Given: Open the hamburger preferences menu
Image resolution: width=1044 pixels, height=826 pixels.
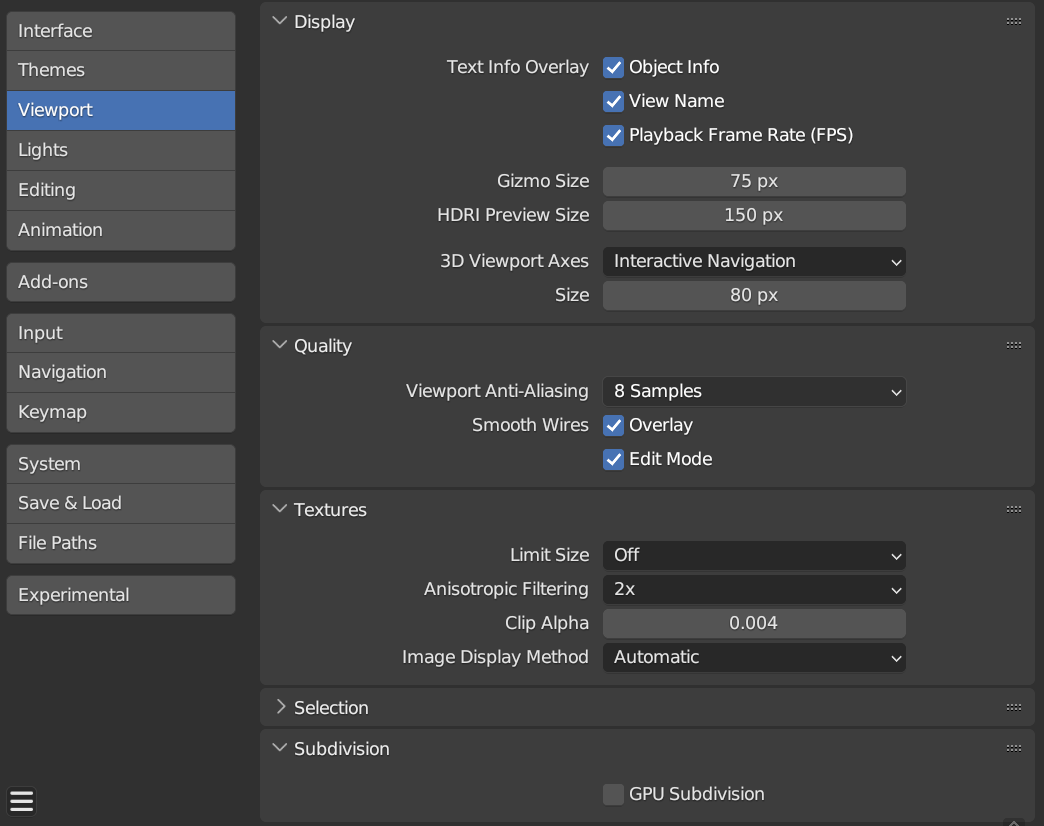Looking at the screenshot, I should coord(21,801).
